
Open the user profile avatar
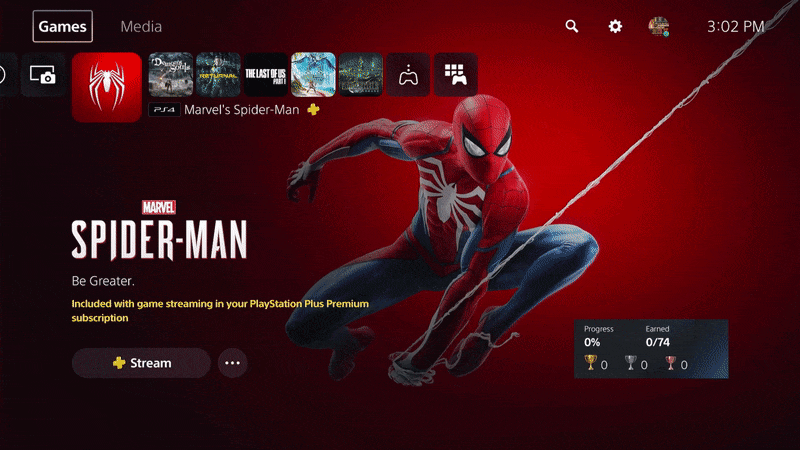[x=658, y=26]
